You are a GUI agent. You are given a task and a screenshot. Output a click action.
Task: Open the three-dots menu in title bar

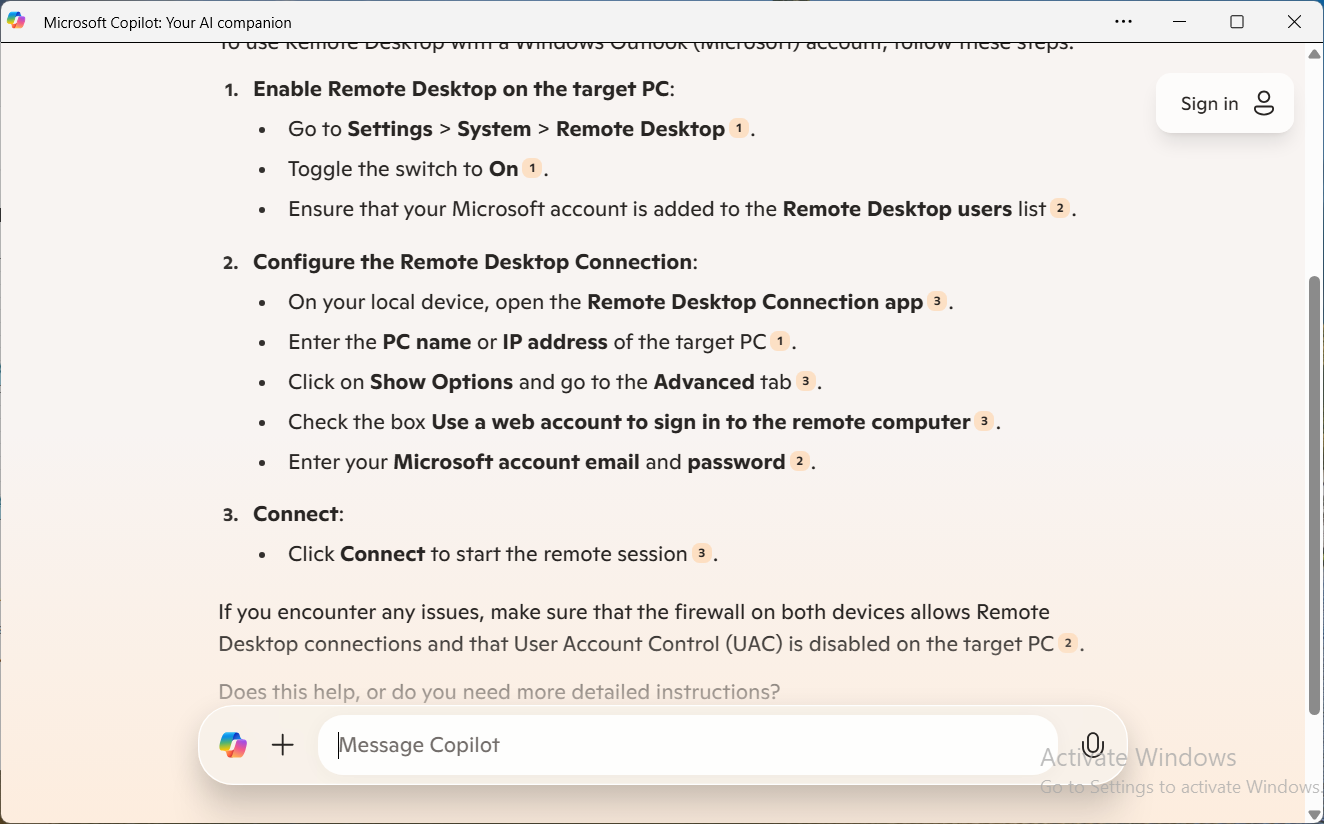pos(1123,22)
